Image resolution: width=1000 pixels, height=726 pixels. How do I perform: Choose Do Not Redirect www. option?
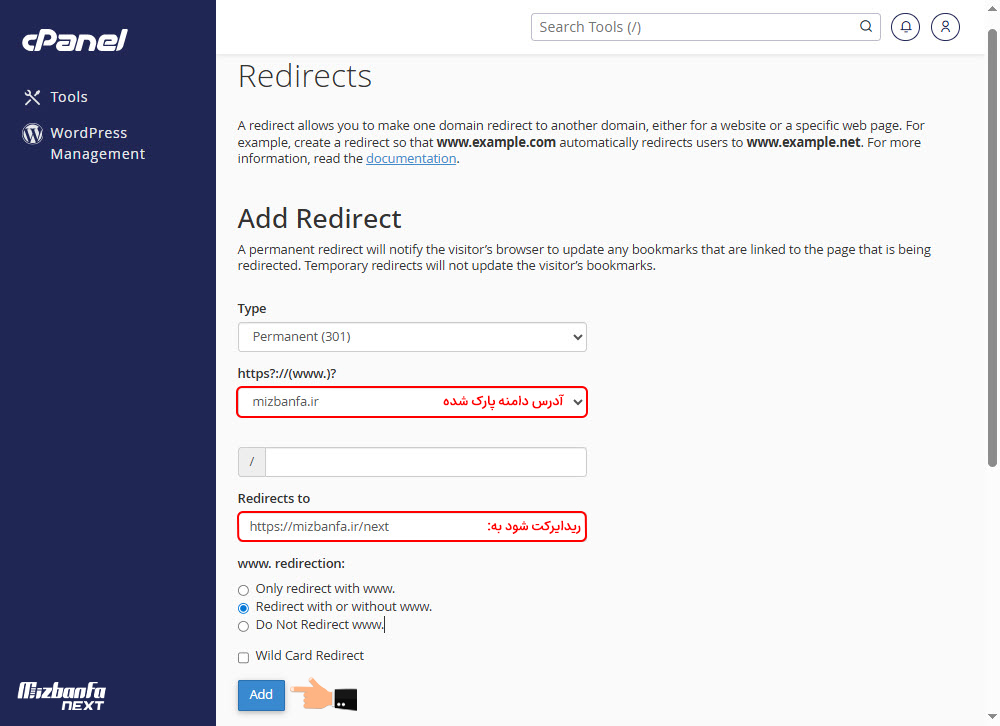[x=243, y=626]
